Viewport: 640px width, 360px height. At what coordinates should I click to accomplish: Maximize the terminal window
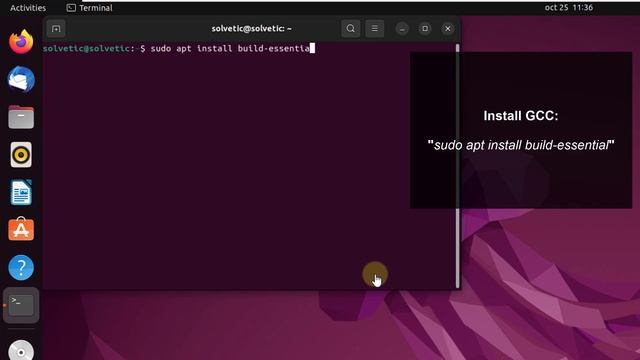[425, 29]
